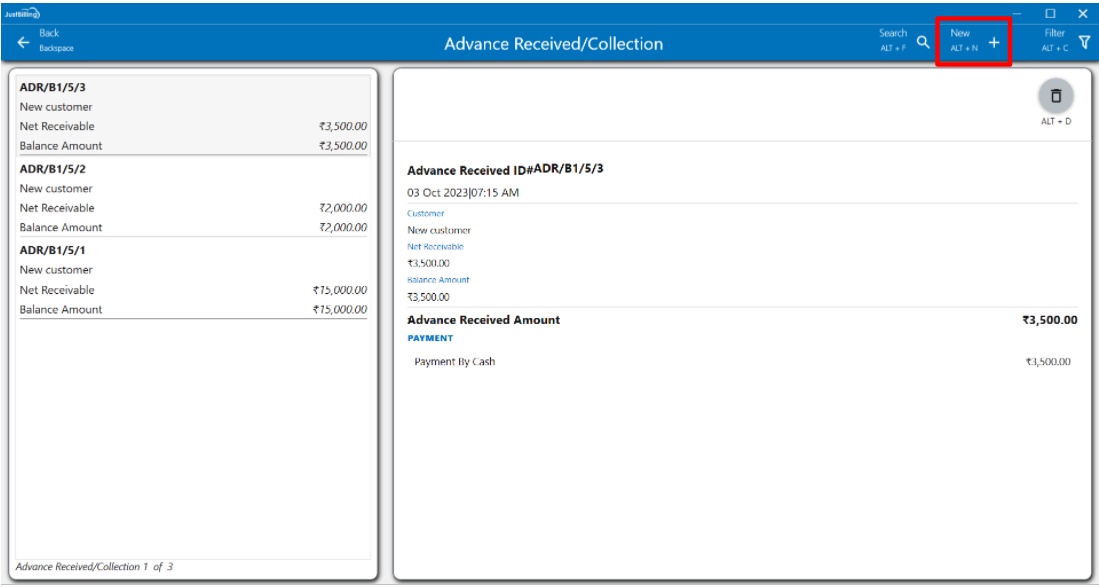The width and height of the screenshot is (1099, 587).
Task: Click the ₹15,000.00 Net Receivable amount
Action: (x=339, y=290)
